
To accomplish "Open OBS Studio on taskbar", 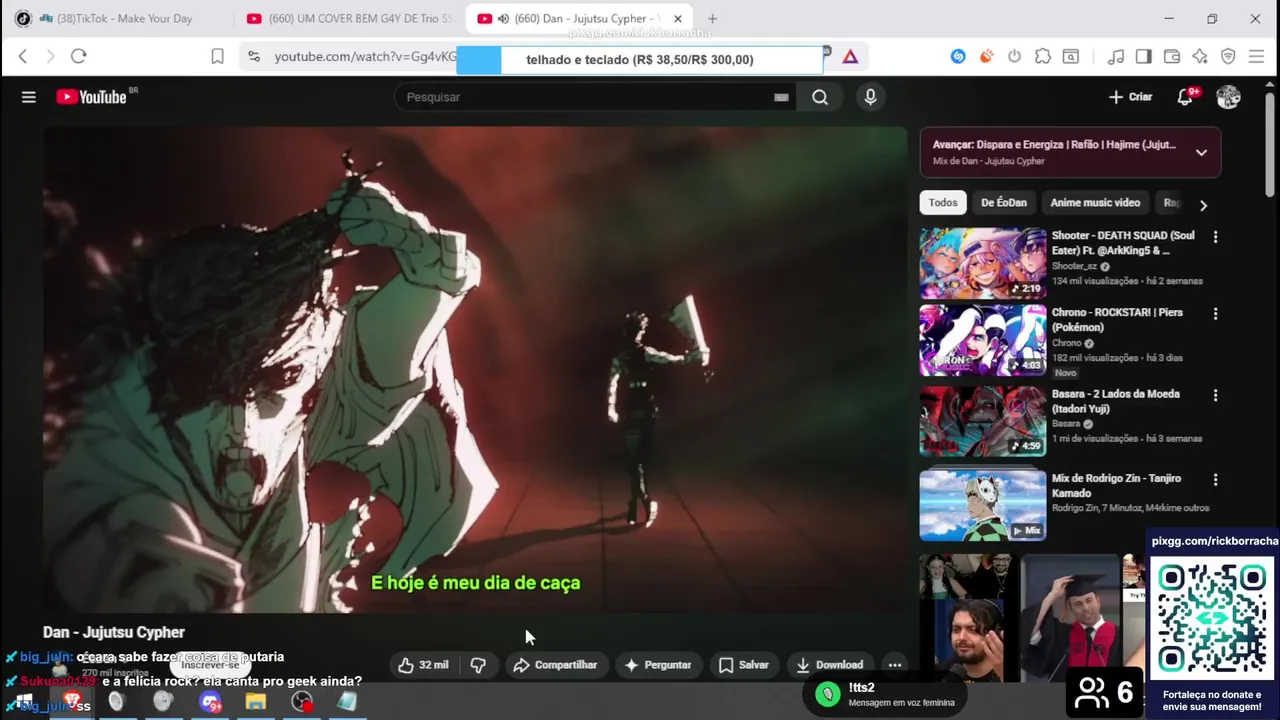I will (x=302, y=702).
